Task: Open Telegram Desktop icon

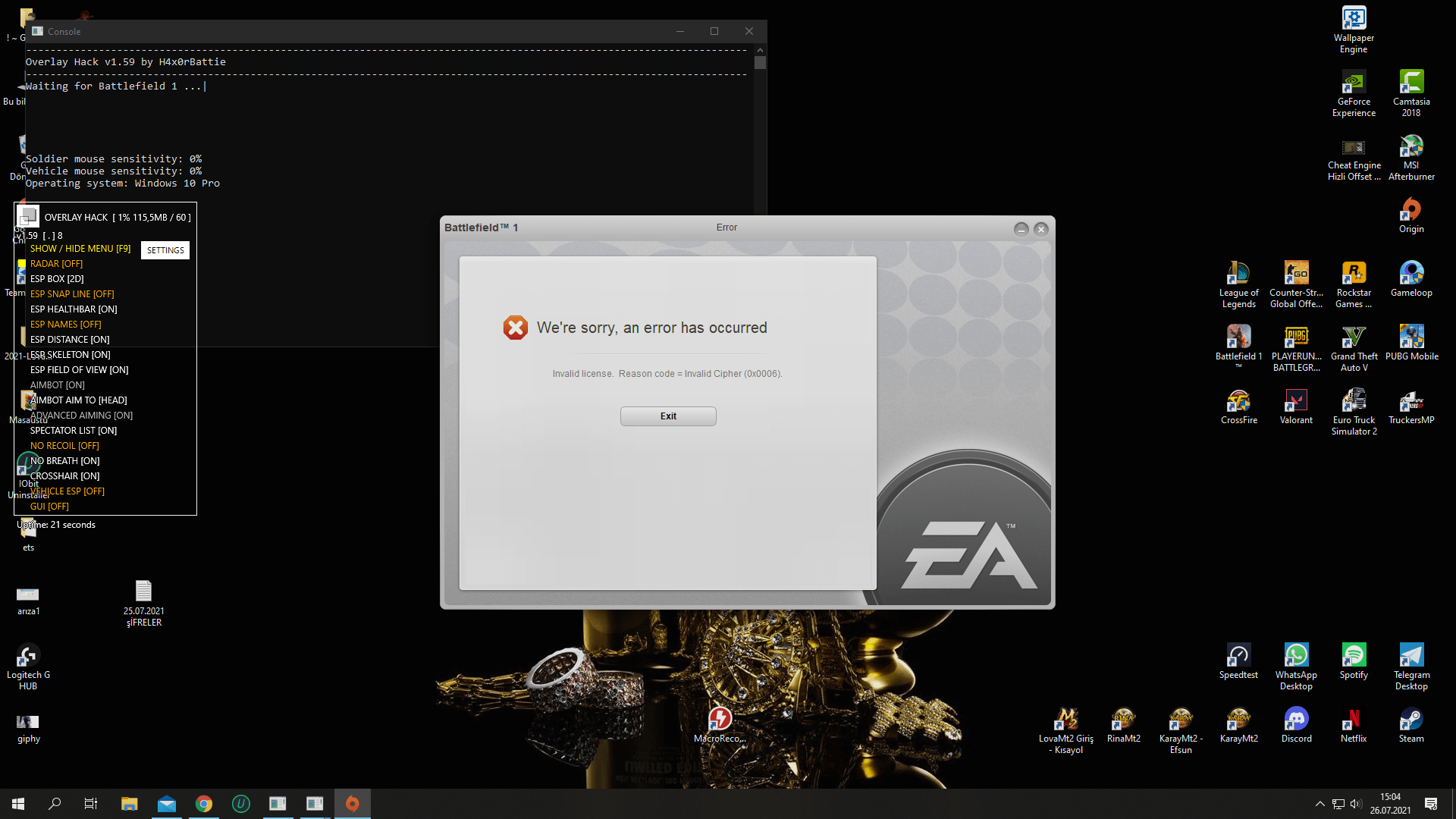Action: click(1411, 667)
